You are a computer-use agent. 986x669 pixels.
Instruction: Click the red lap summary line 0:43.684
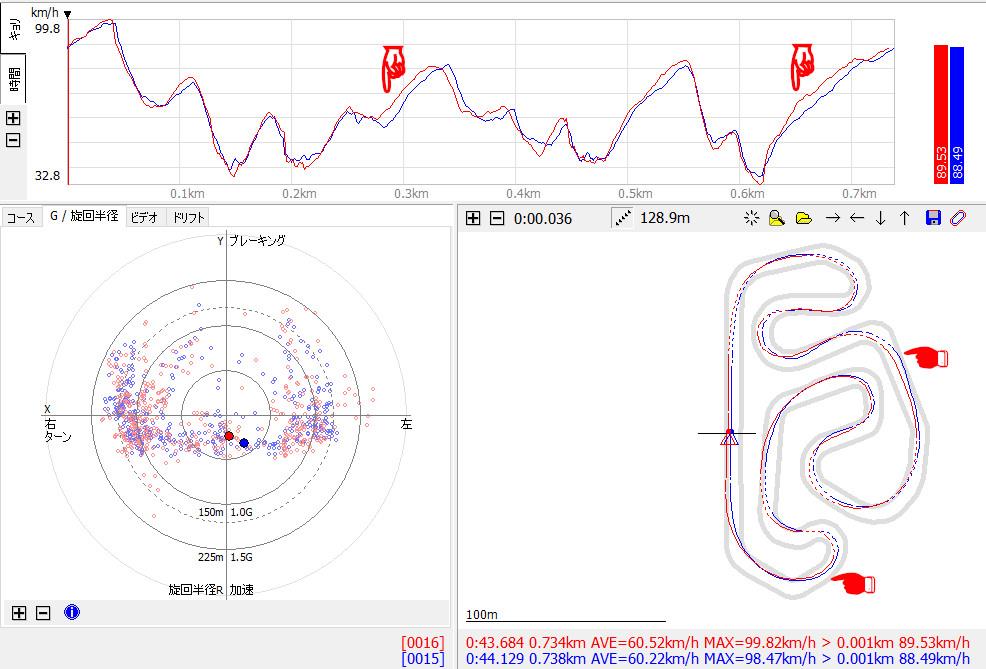717,643
